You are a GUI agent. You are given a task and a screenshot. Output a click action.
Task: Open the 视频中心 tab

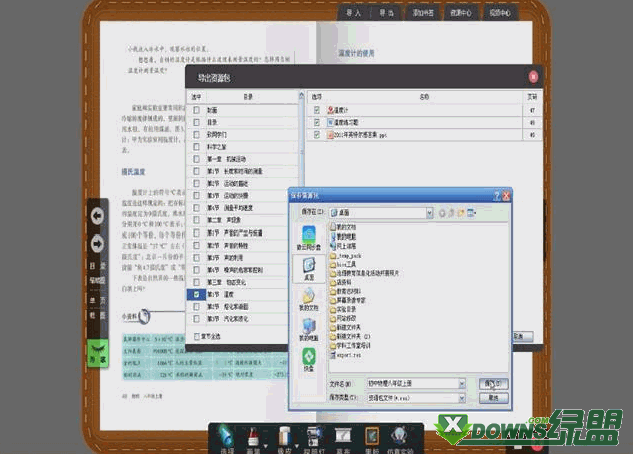pos(500,13)
